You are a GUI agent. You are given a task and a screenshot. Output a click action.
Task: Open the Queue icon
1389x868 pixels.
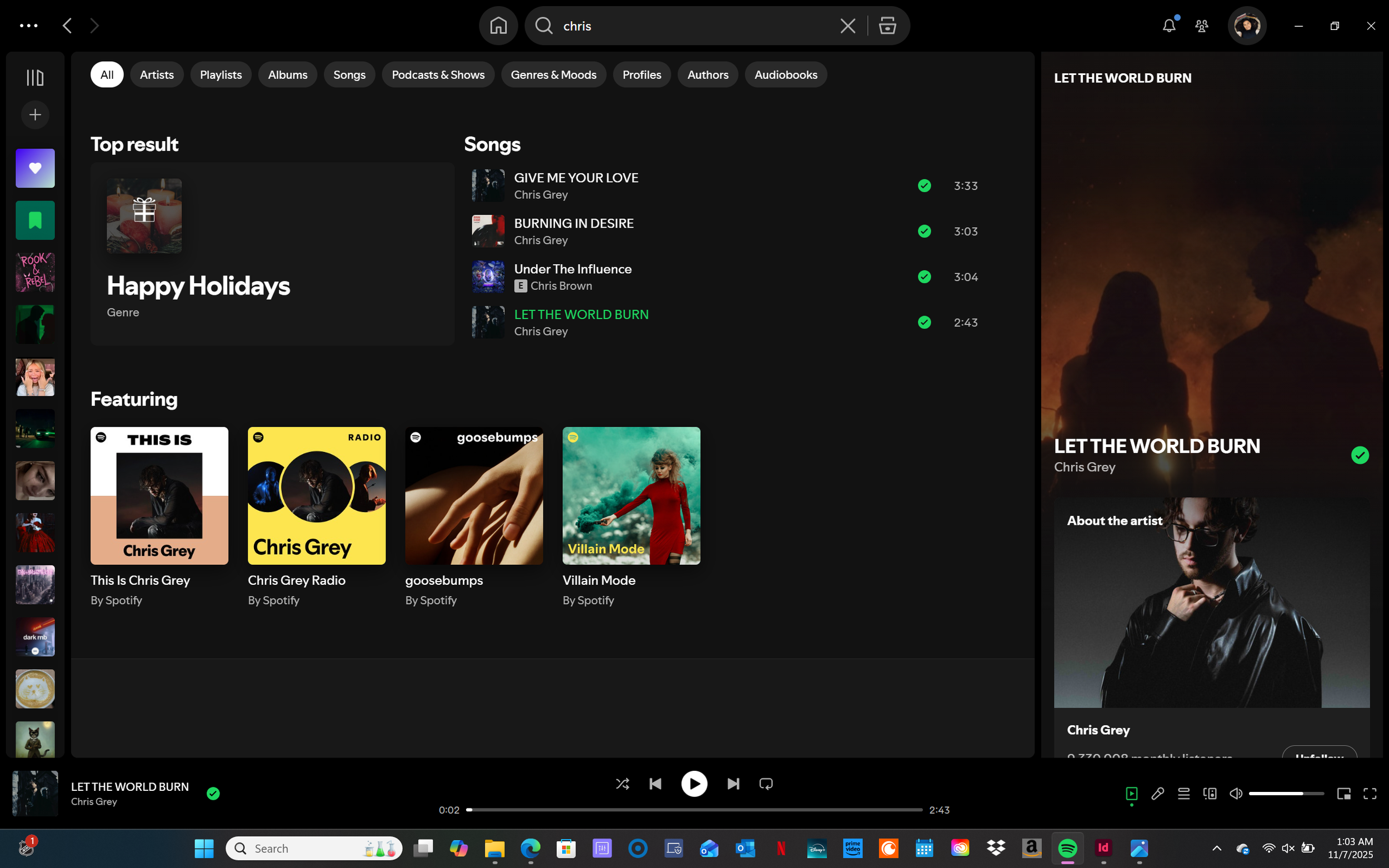point(1183,794)
